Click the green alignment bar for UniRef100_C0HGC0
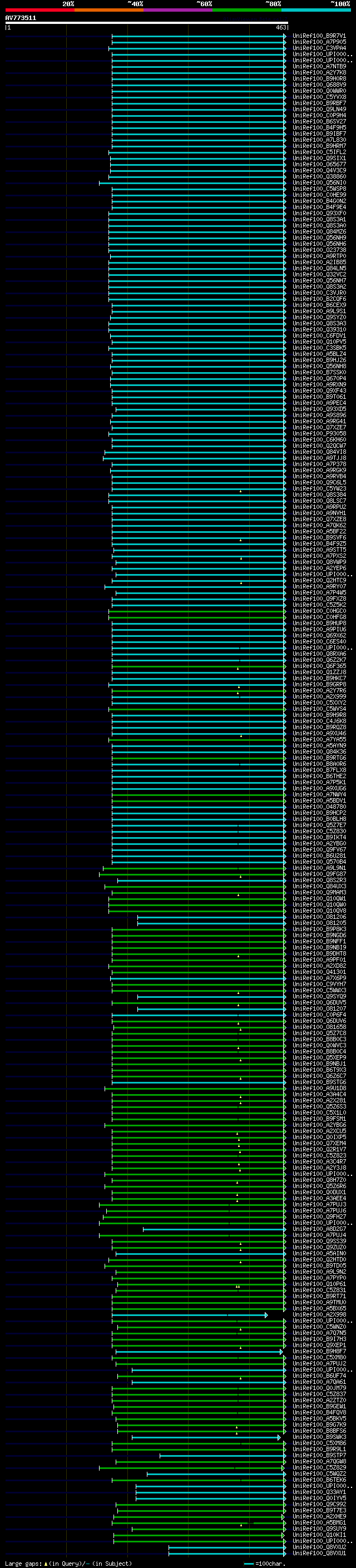 [x=198, y=611]
